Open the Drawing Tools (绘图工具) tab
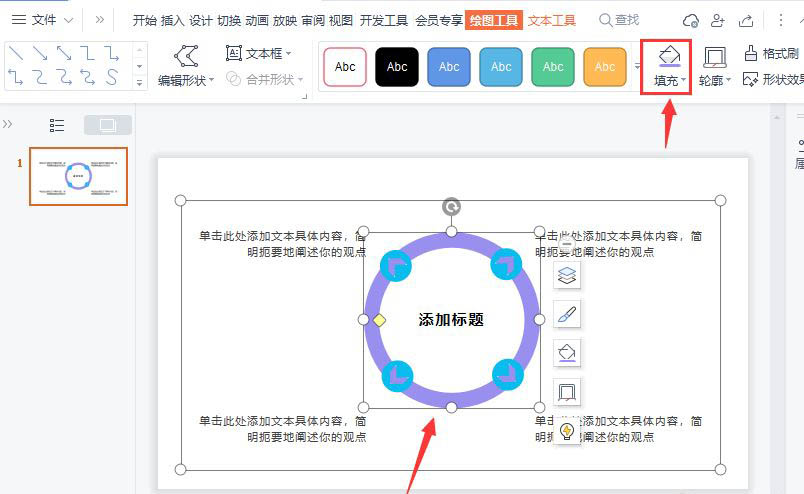The height and width of the screenshot is (494, 804). (494, 20)
